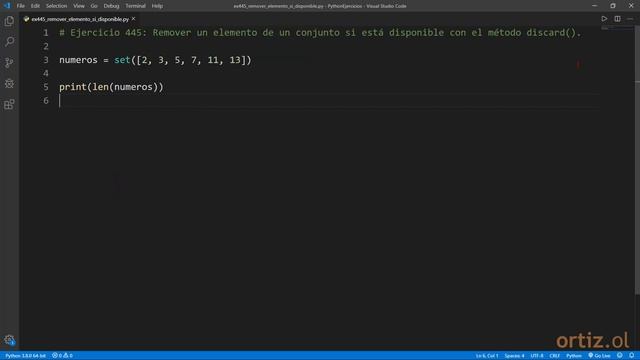Select Python 3.8.0 64-bit interpreter
Image resolution: width=640 pixels, height=360 pixels.
click(25, 356)
